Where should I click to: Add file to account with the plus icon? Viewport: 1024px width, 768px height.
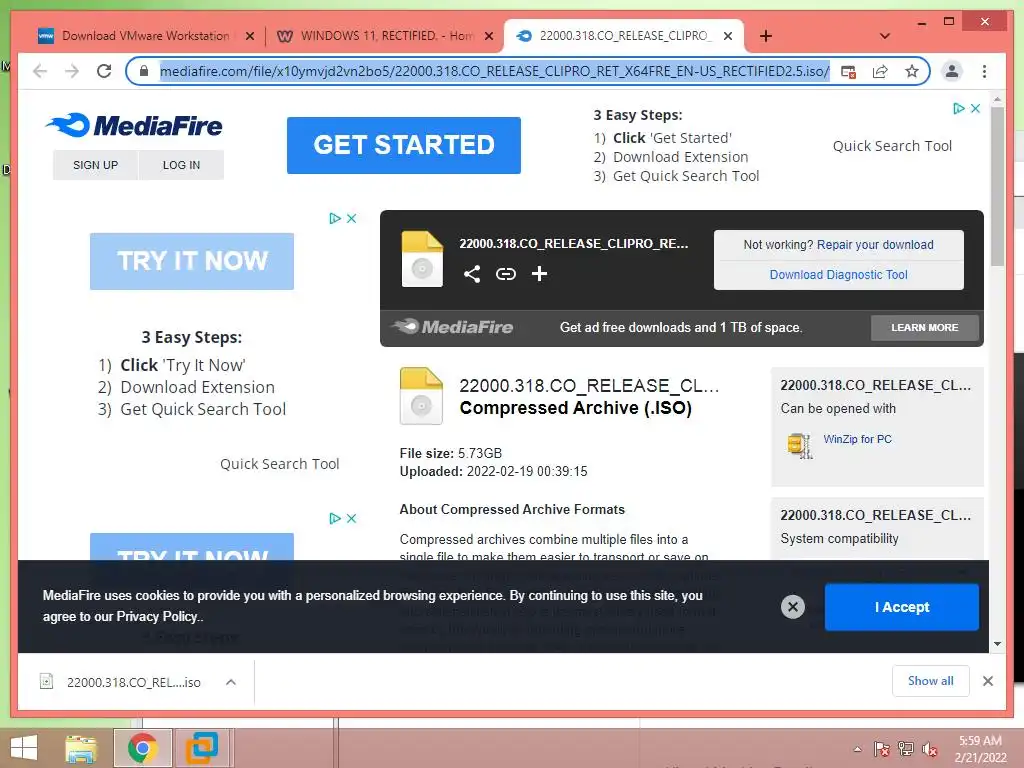pyautogui.click(x=539, y=274)
